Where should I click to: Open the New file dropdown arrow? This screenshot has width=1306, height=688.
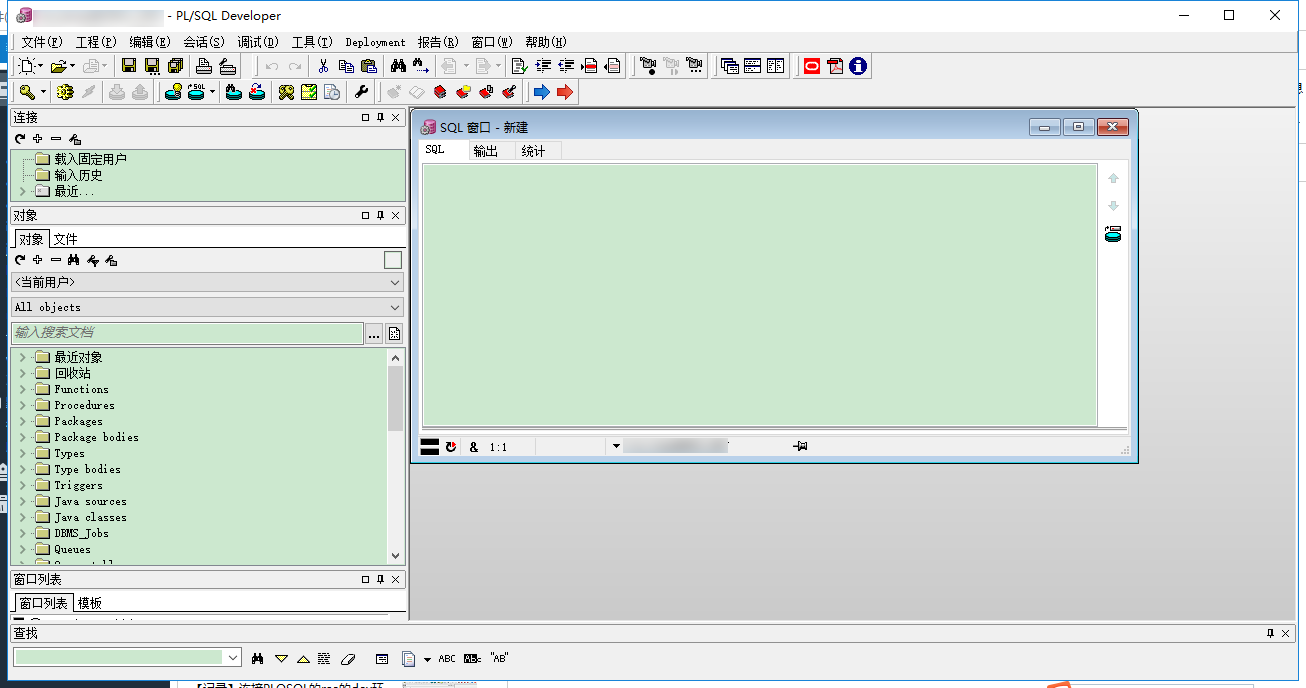click(41, 66)
